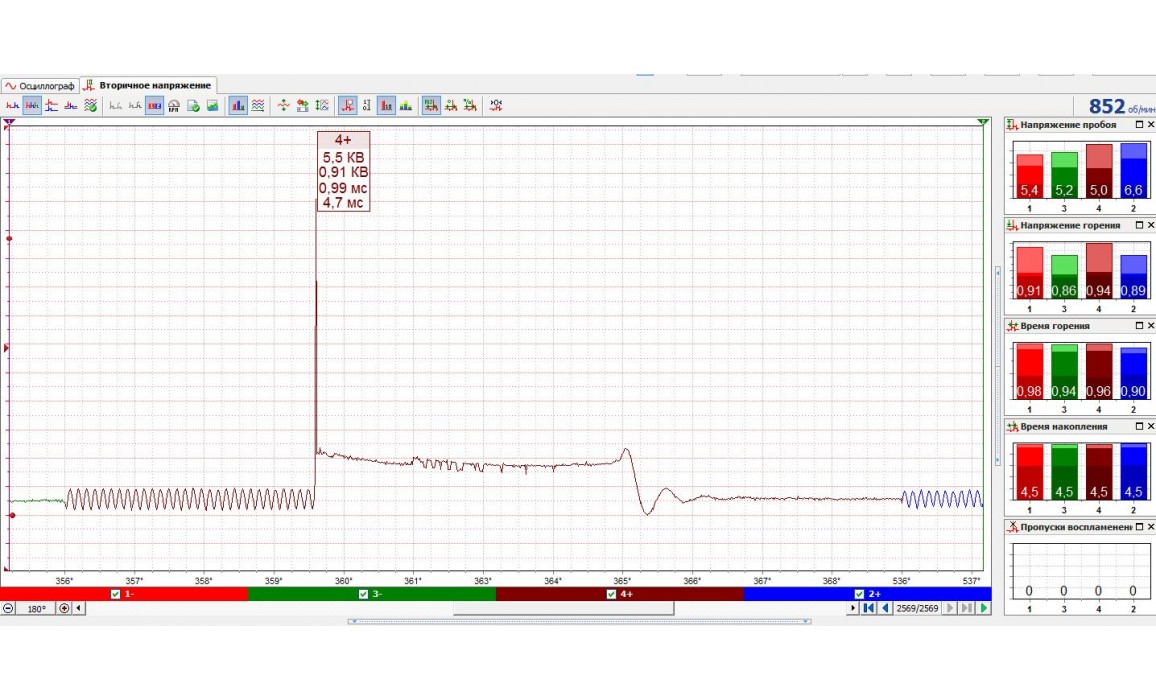Click the bar chart histogram toolbar icon
This screenshot has height=700, width=1156.
click(238, 105)
